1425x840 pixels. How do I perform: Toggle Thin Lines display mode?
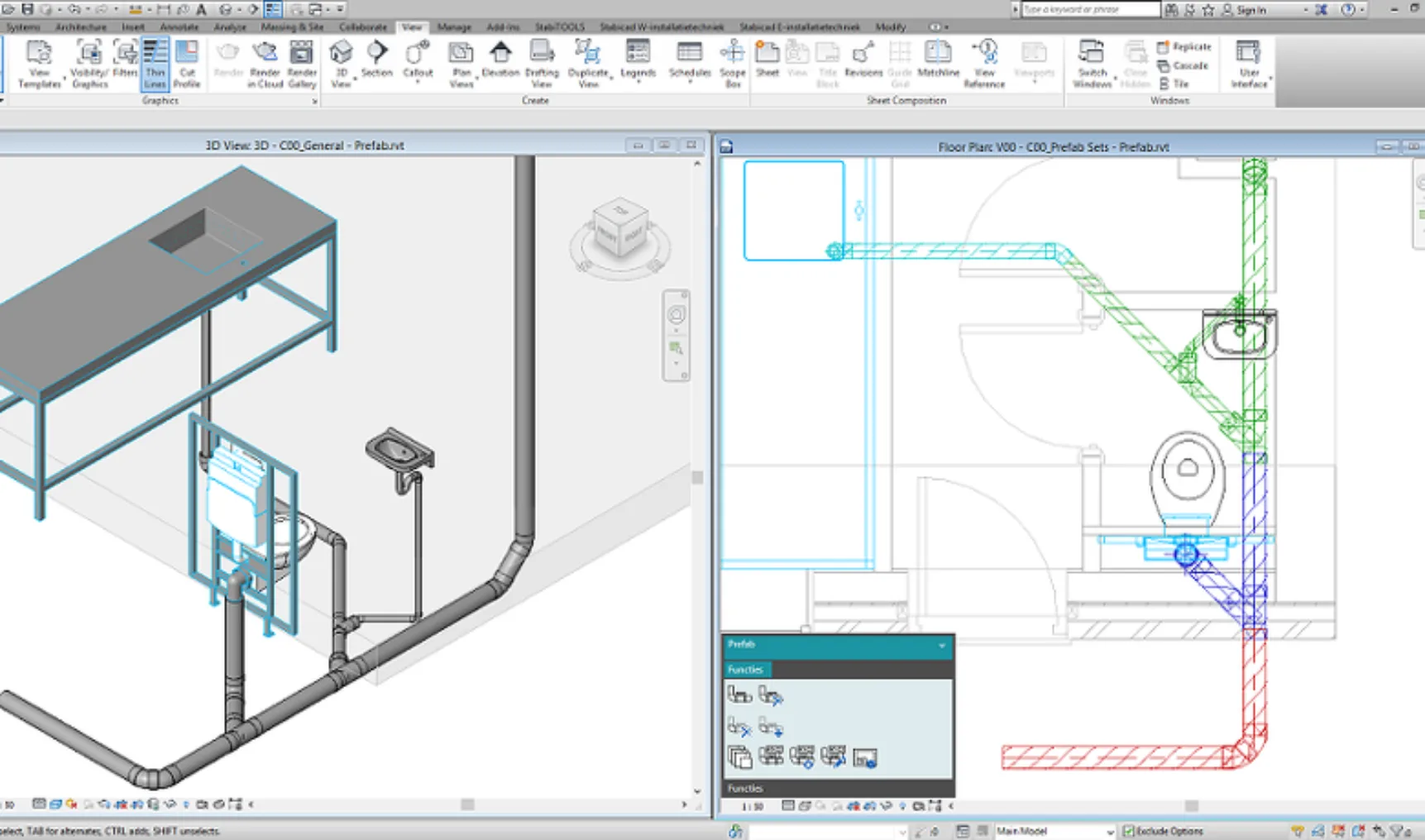(155, 62)
